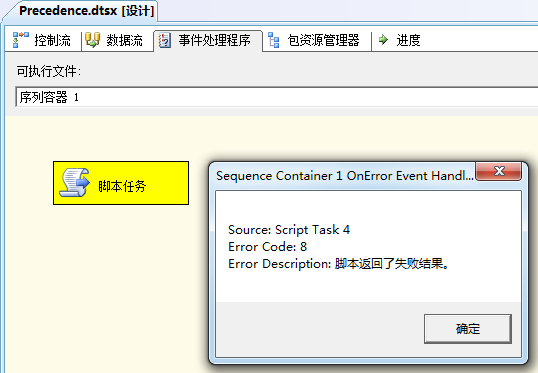Click the dialog title Sequence Container 1 OnError
538x373 pixels.
tap(345, 176)
